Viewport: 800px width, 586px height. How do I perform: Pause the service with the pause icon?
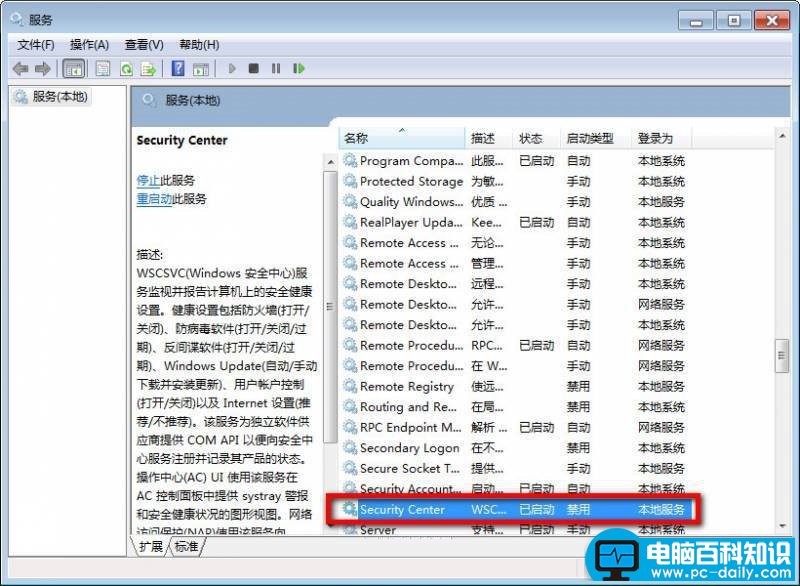[x=277, y=68]
